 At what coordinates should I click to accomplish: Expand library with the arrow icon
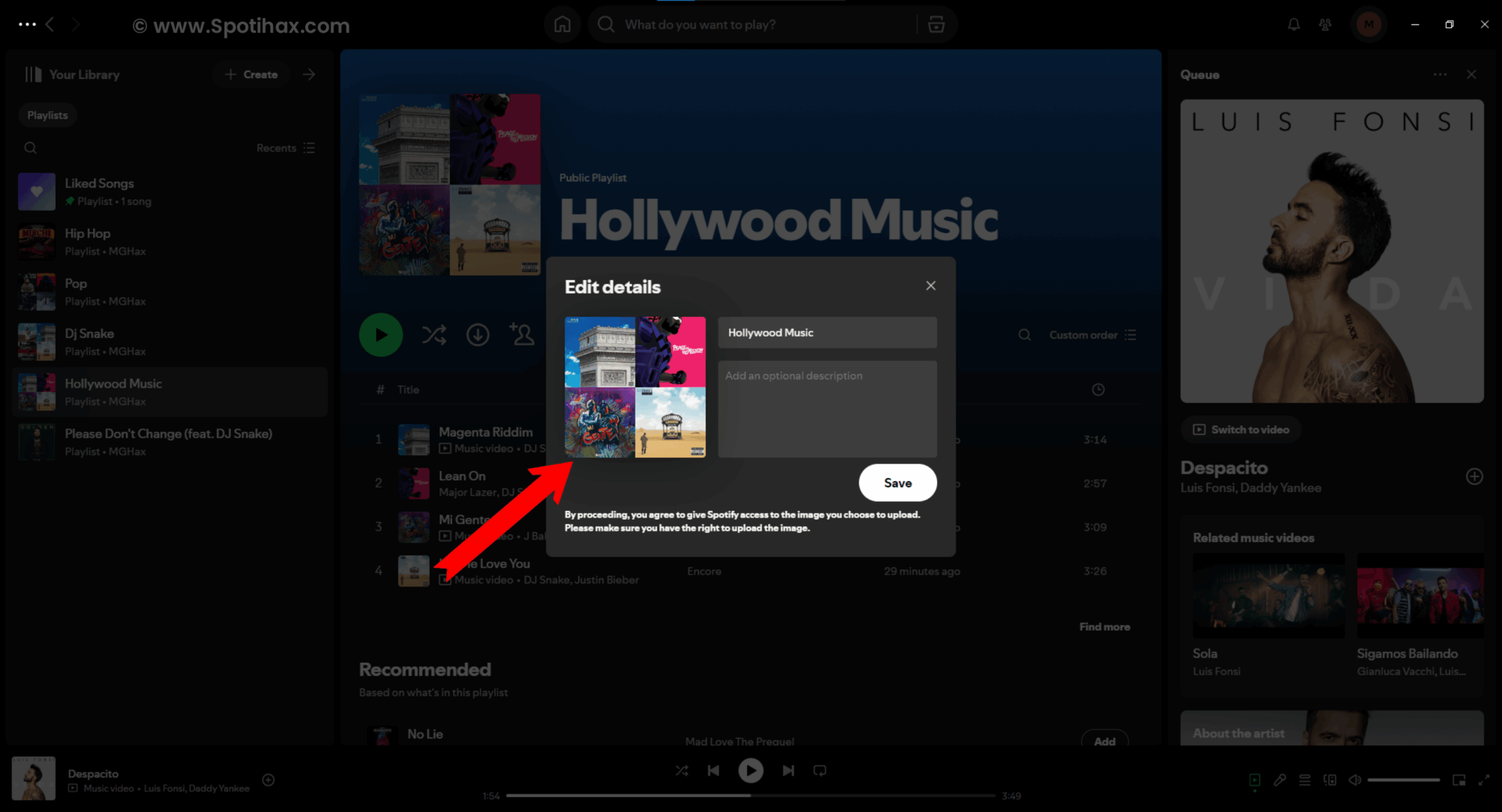coord(309,75)
